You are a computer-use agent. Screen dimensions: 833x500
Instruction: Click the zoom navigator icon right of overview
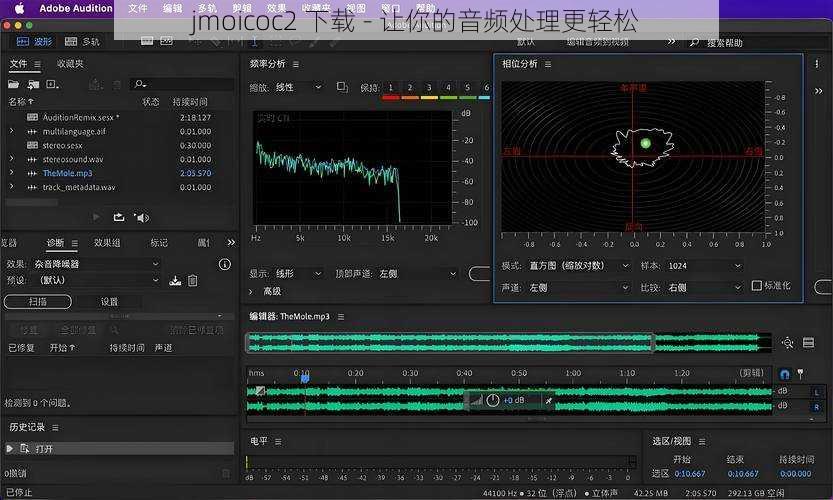click(x=788, y=343)
